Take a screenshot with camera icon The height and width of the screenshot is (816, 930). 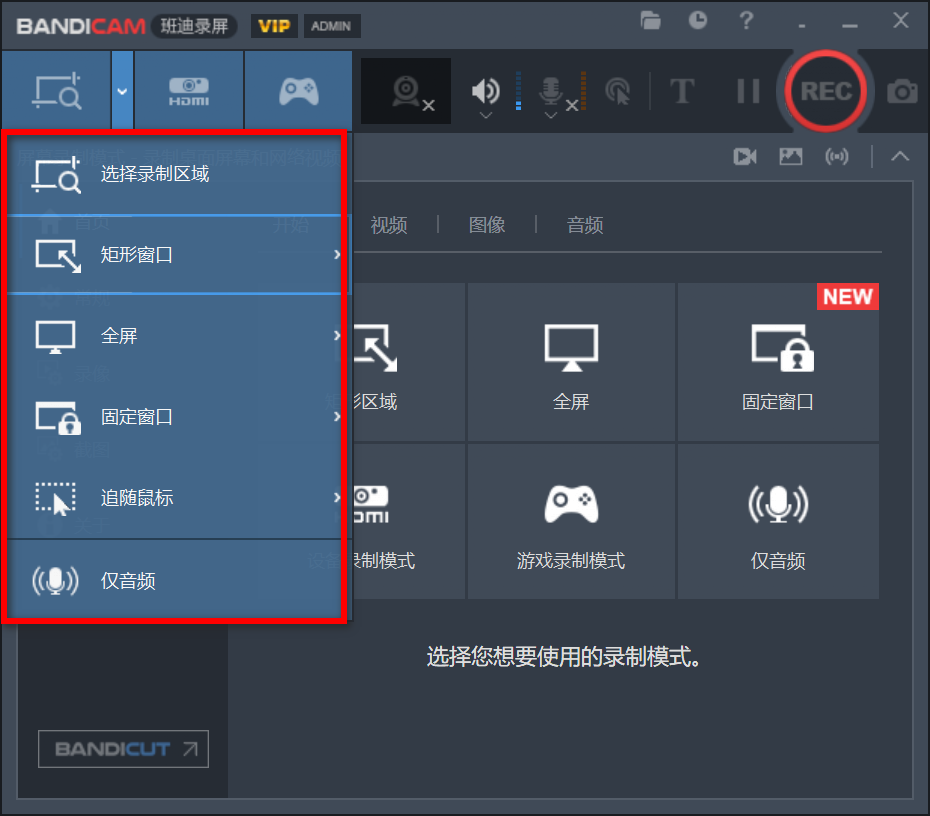[x=902, y=91]
